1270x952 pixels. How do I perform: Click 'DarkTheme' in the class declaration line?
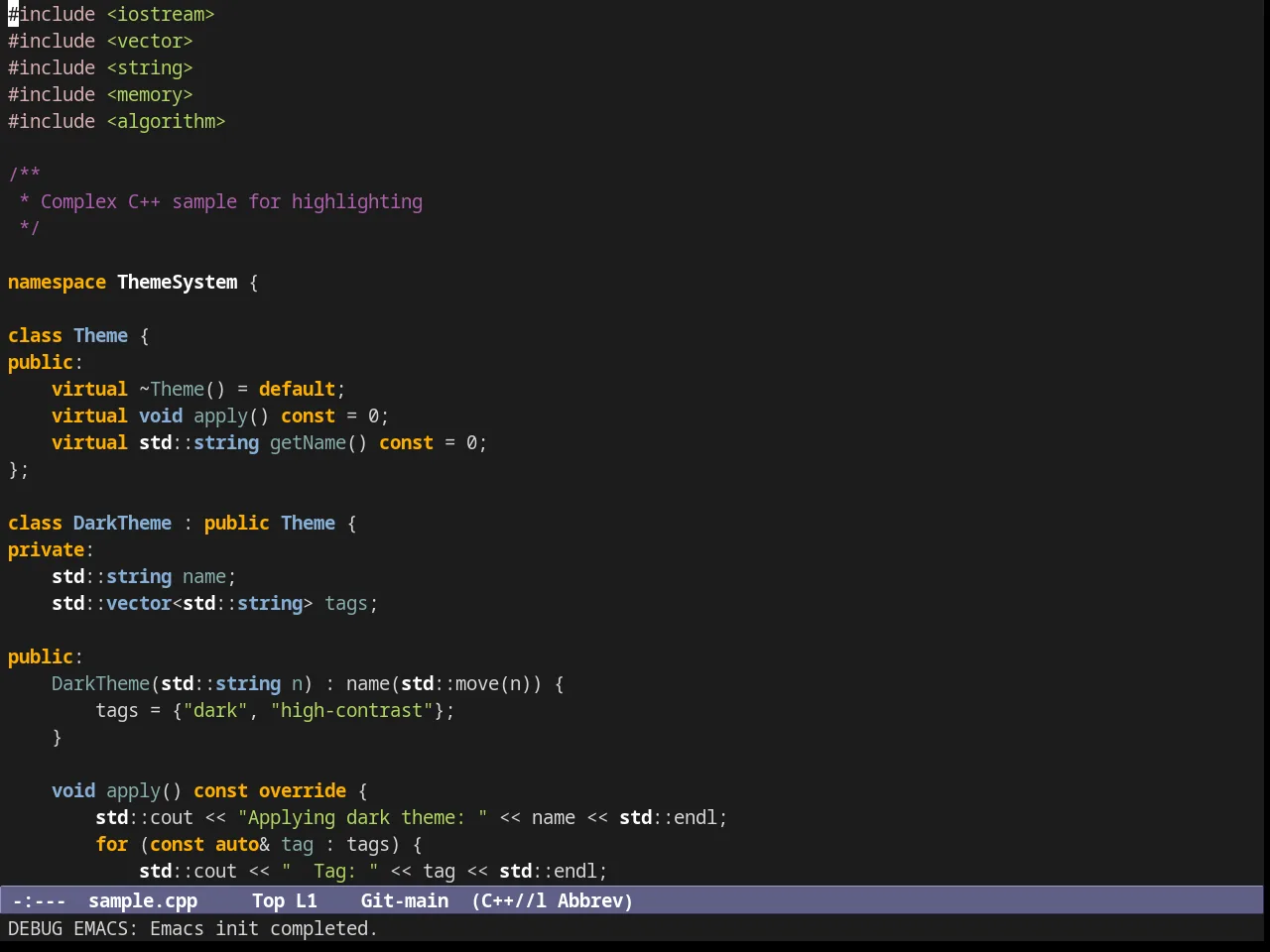pos(122,523)
